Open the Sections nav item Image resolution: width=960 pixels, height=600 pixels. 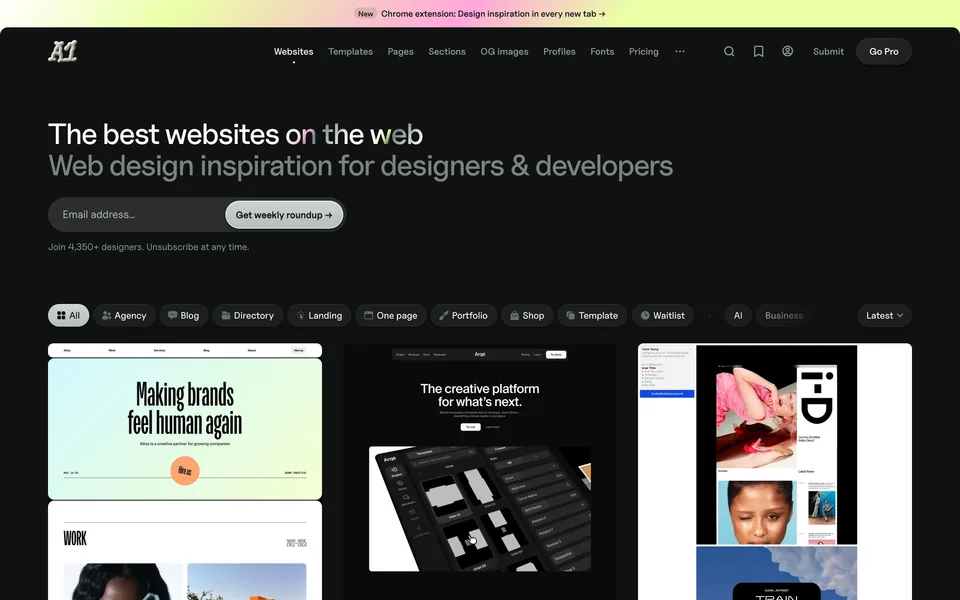point(447,51)
